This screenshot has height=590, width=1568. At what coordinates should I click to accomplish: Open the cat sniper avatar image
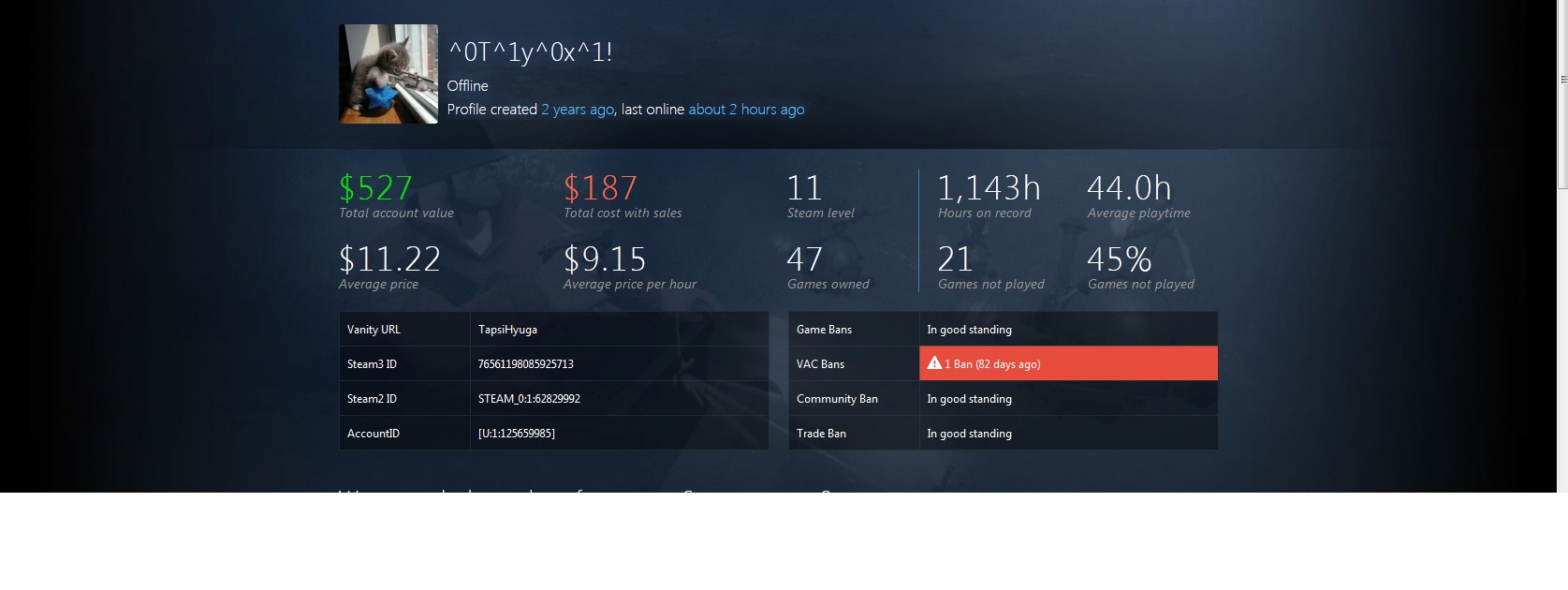click(388, 74)
